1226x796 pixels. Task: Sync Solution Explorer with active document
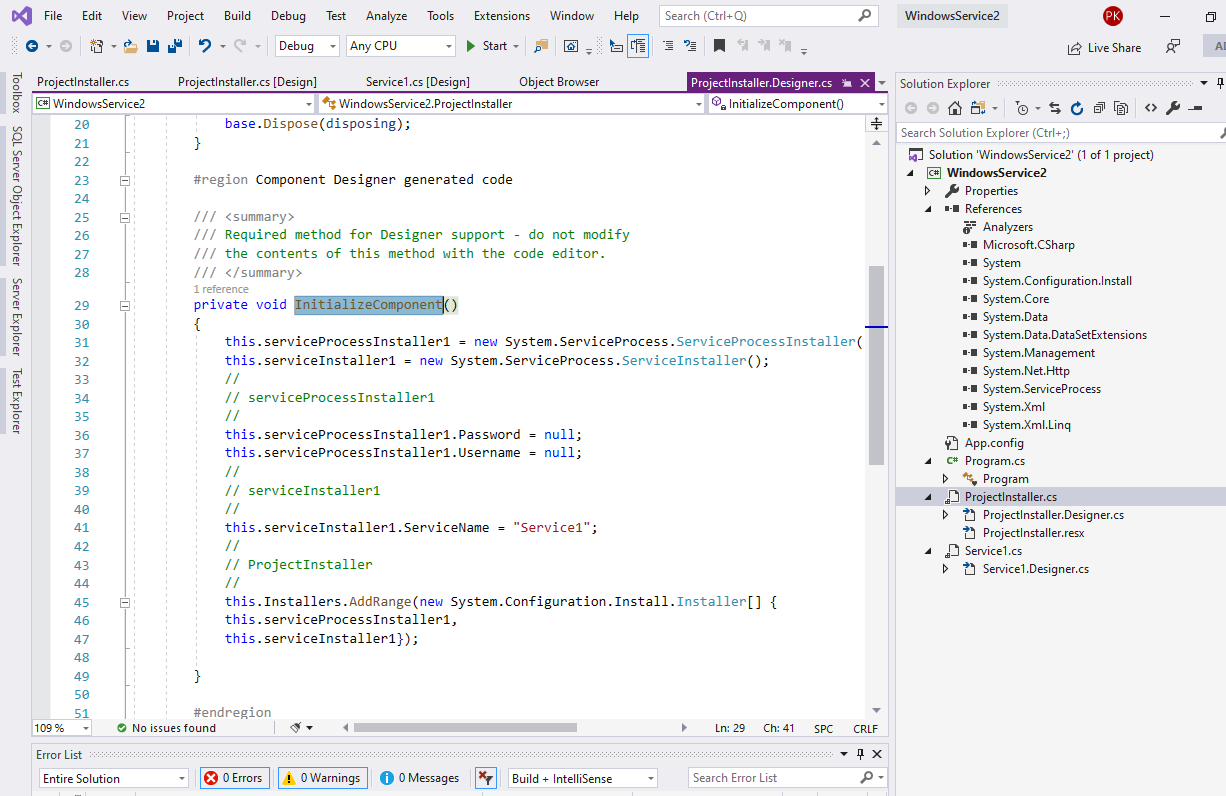(1054, 107)
